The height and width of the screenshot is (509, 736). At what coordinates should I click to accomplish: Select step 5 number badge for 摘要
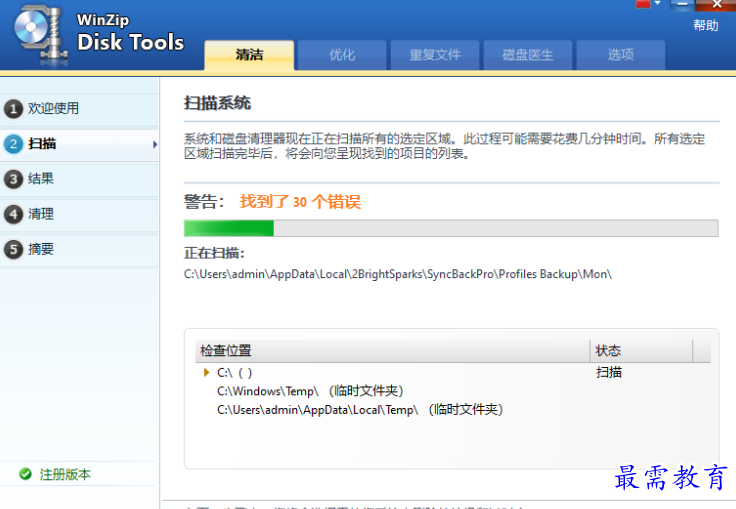13,249
